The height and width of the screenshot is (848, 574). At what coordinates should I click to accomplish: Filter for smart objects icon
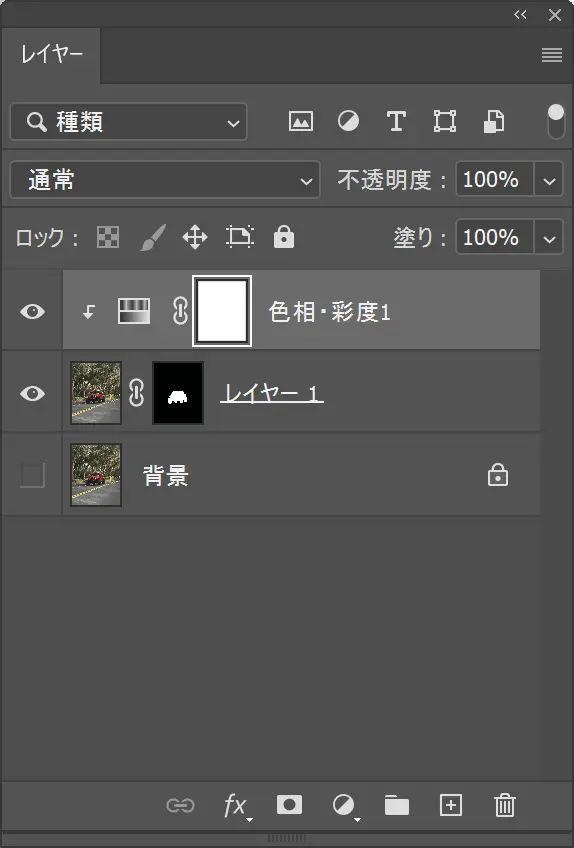point(493,121)
